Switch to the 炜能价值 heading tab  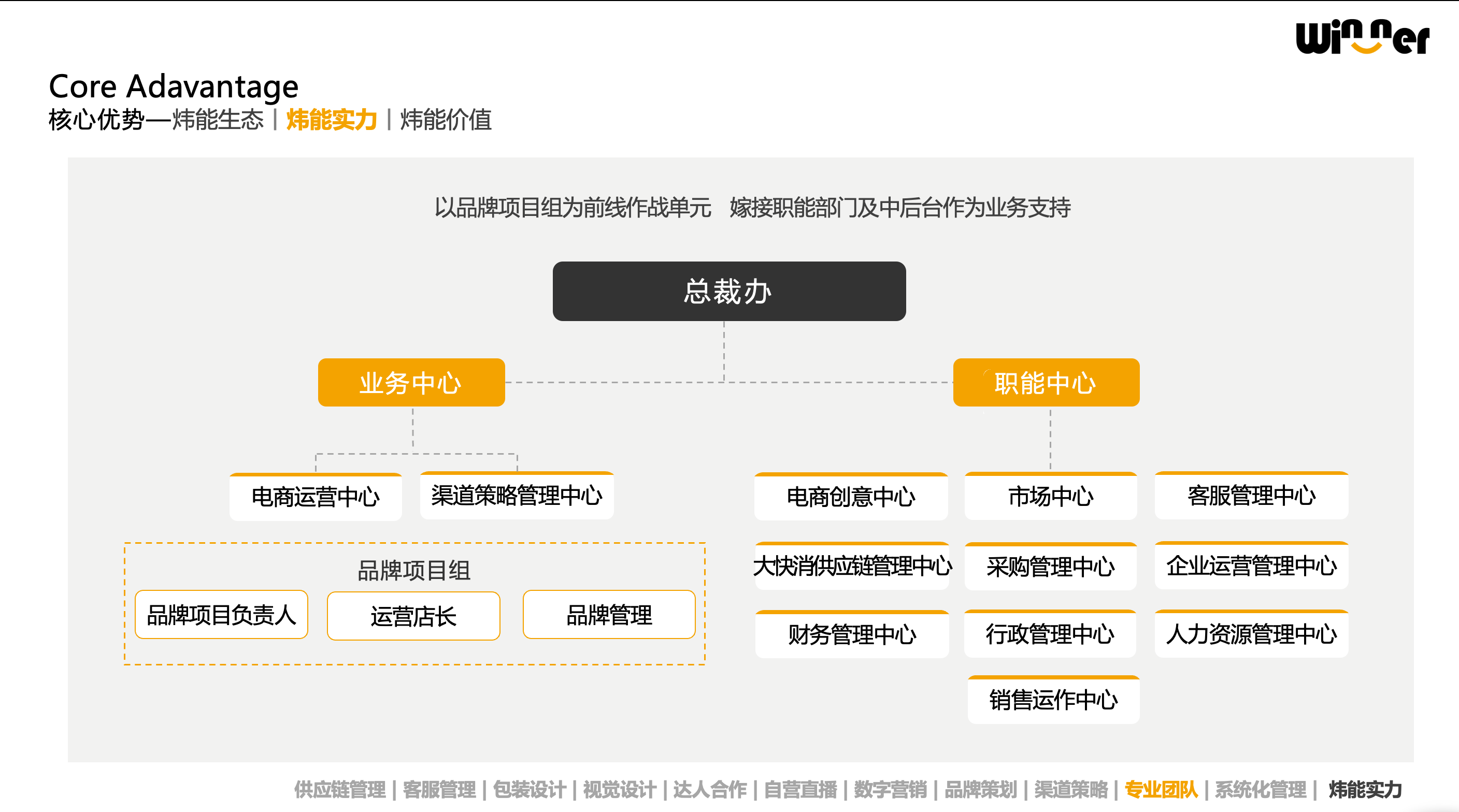pyautogui.click(x=446, y=120)
